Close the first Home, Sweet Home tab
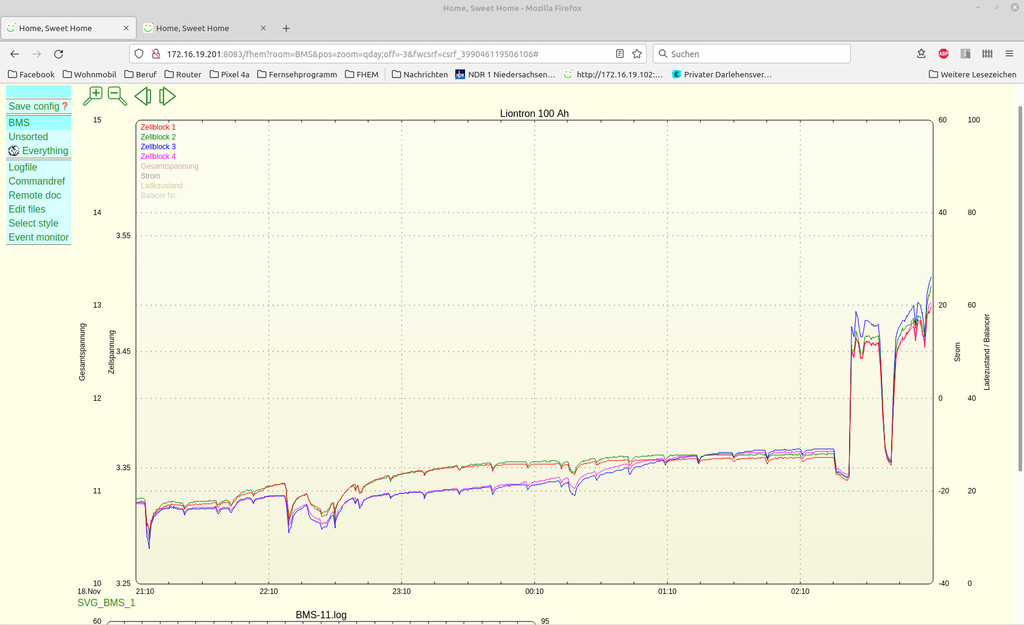 pos(126,28)
